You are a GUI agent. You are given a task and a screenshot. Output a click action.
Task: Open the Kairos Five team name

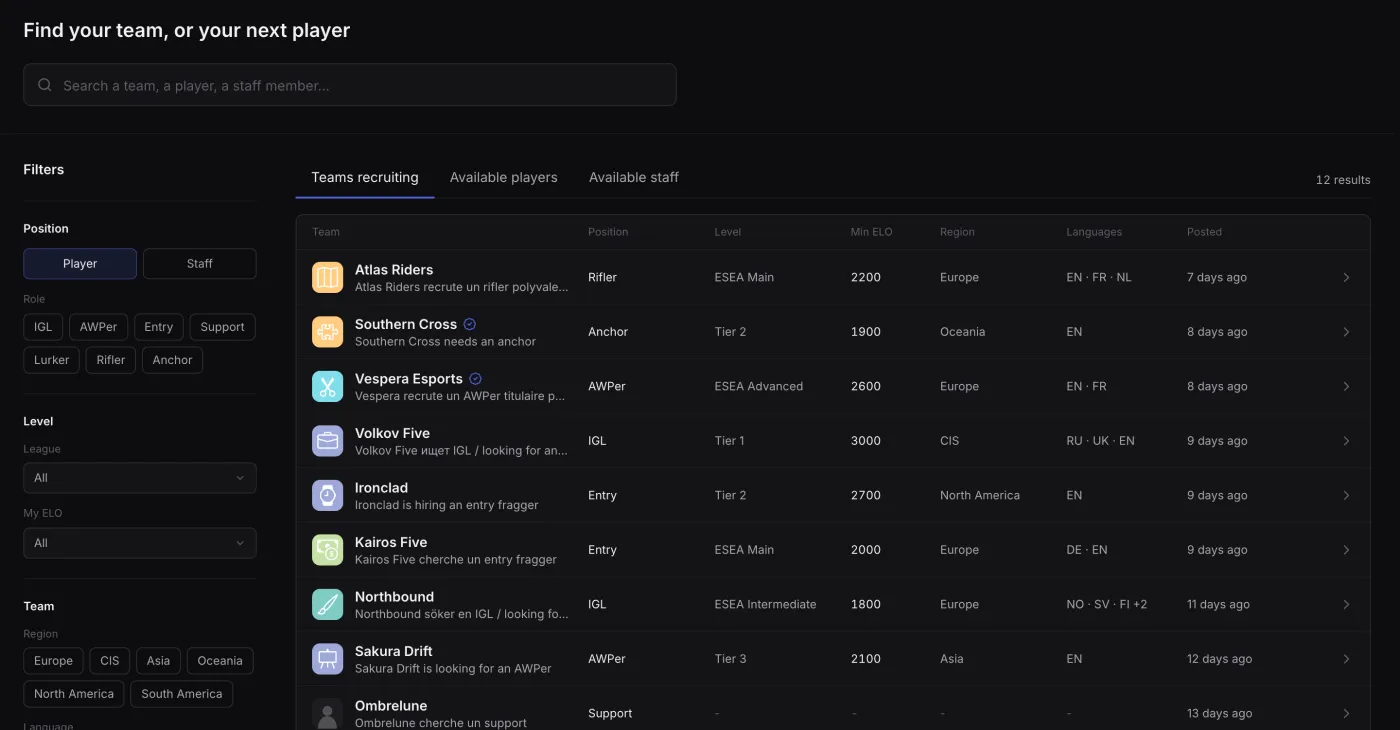click(x=391, y=542)
